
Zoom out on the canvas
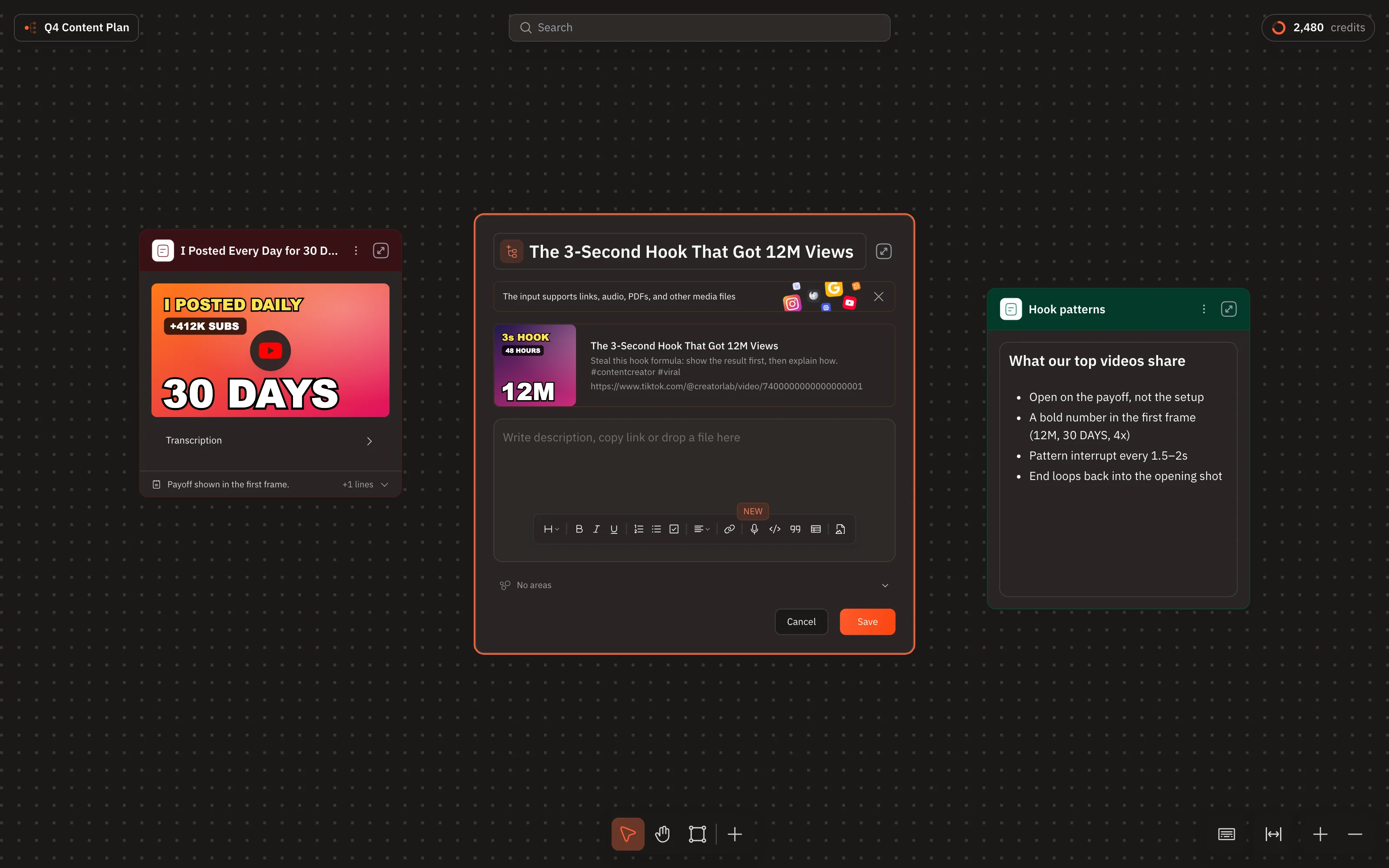pyautogui.click(x=1355, y=834)
